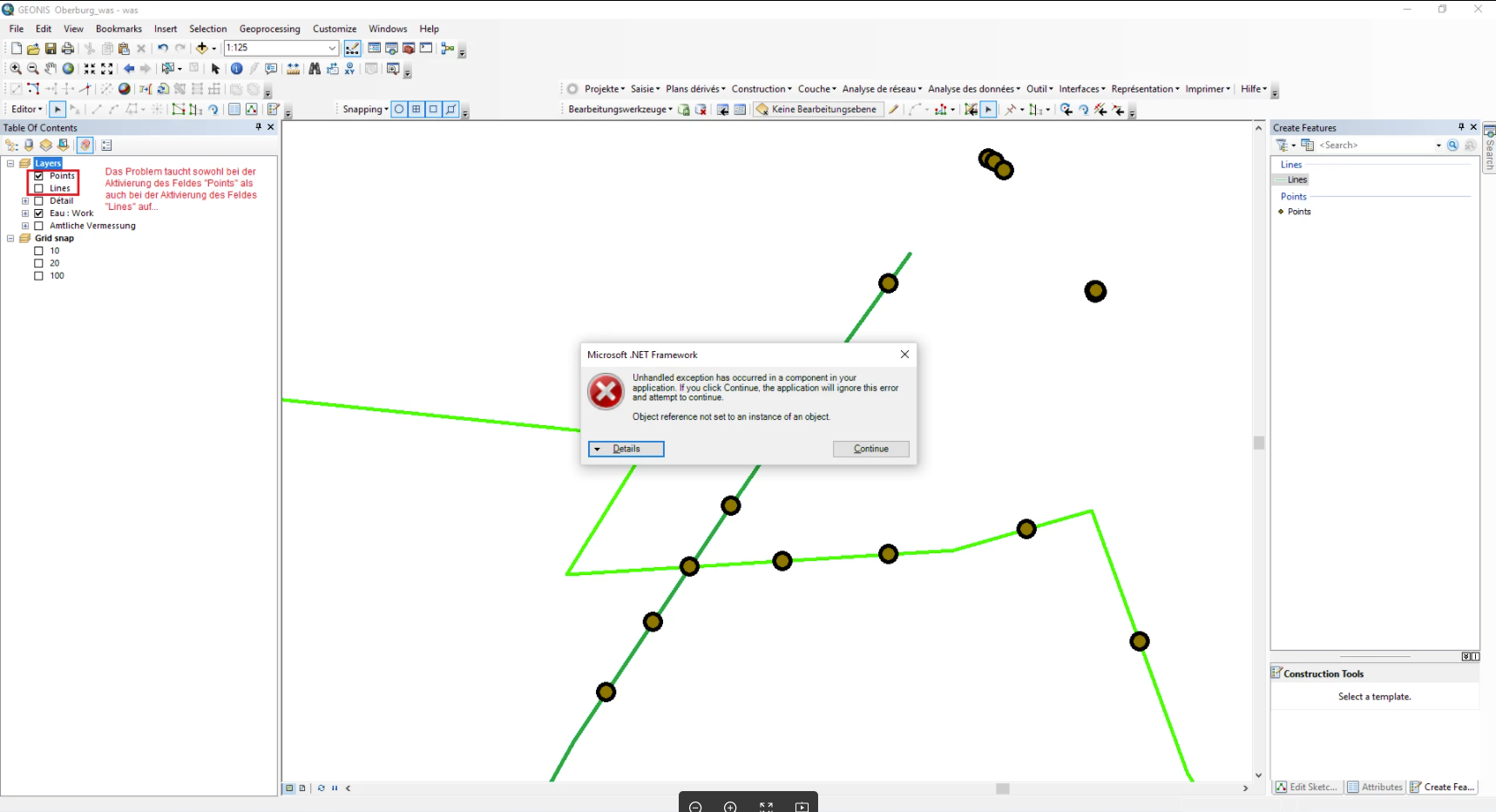Collapse the Grid snap group
Viewport: 1496px width, 812px height.
pos(10,238)
